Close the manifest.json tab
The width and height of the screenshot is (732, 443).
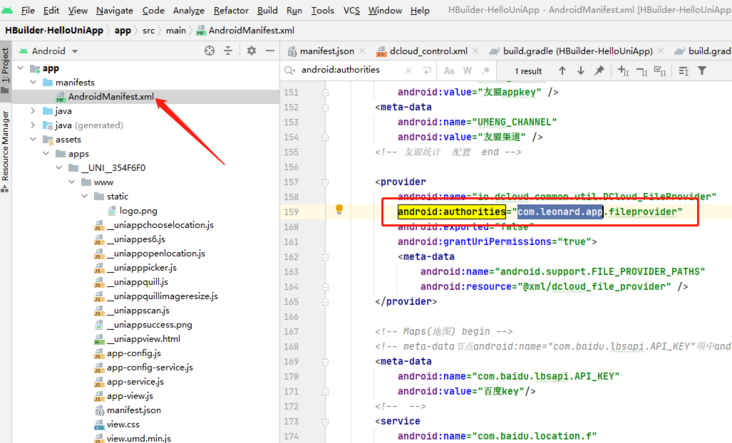tap(362, 50)
